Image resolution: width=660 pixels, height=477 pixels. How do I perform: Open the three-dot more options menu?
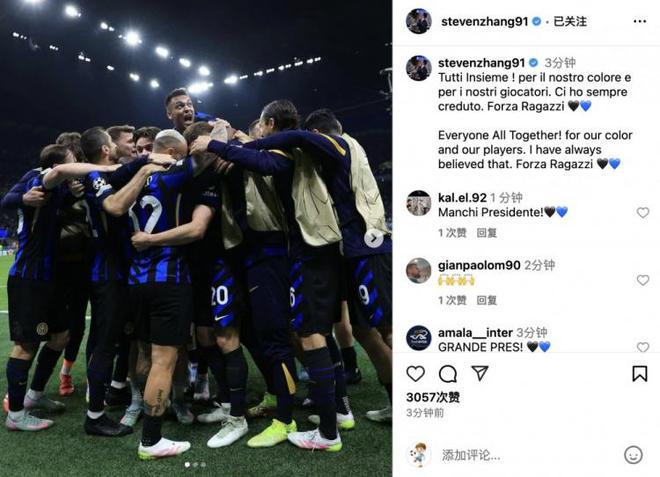(640, 21)
